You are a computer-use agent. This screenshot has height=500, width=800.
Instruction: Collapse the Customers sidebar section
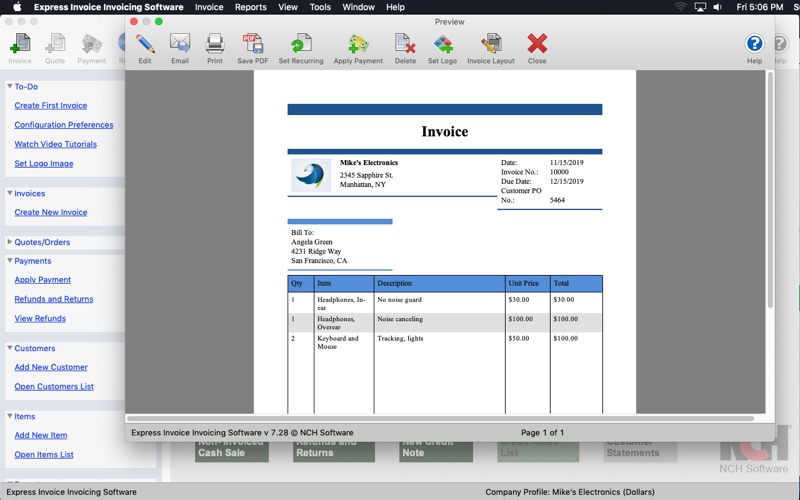(10, 347)
